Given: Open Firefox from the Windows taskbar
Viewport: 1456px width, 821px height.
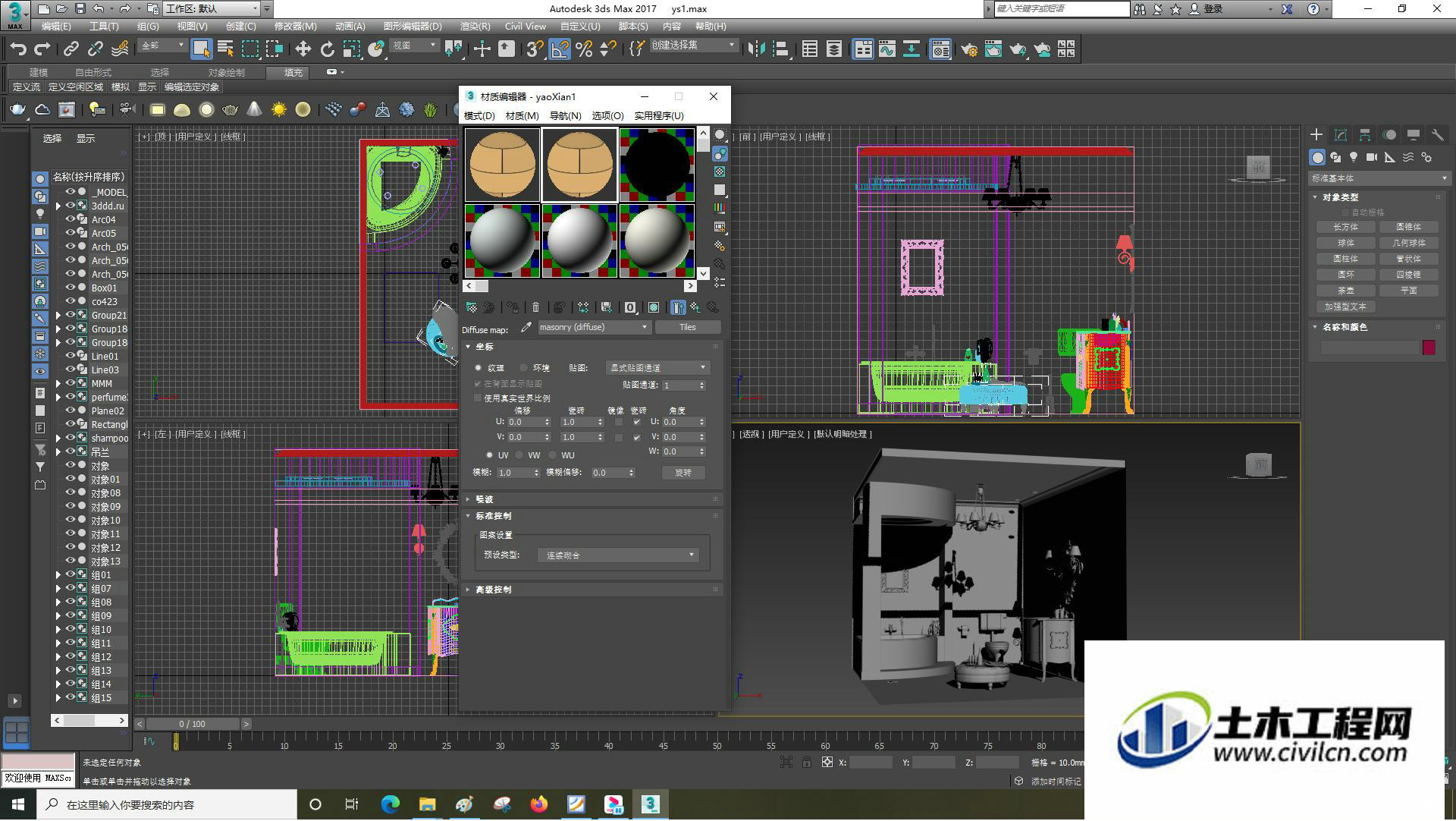Looking at the screenshot, I should 539,805.
